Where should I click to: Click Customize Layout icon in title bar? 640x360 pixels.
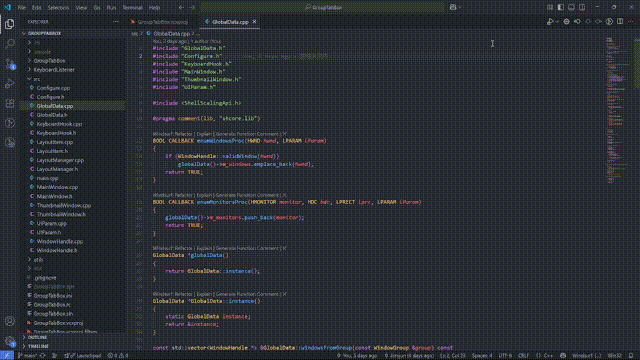pyautogui.click(x=550, y=7)
